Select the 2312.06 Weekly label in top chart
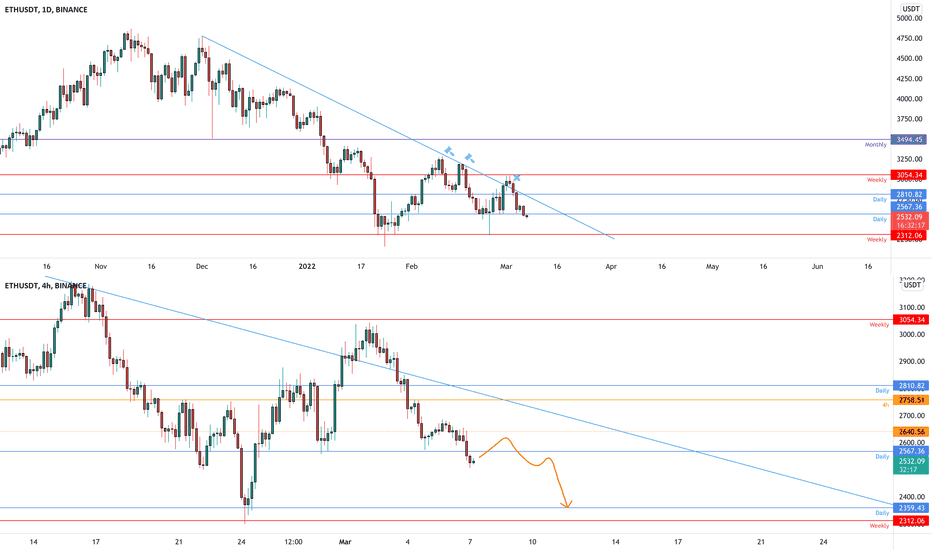Viewport: 932px width, 550px height. [x=908, y=235]
